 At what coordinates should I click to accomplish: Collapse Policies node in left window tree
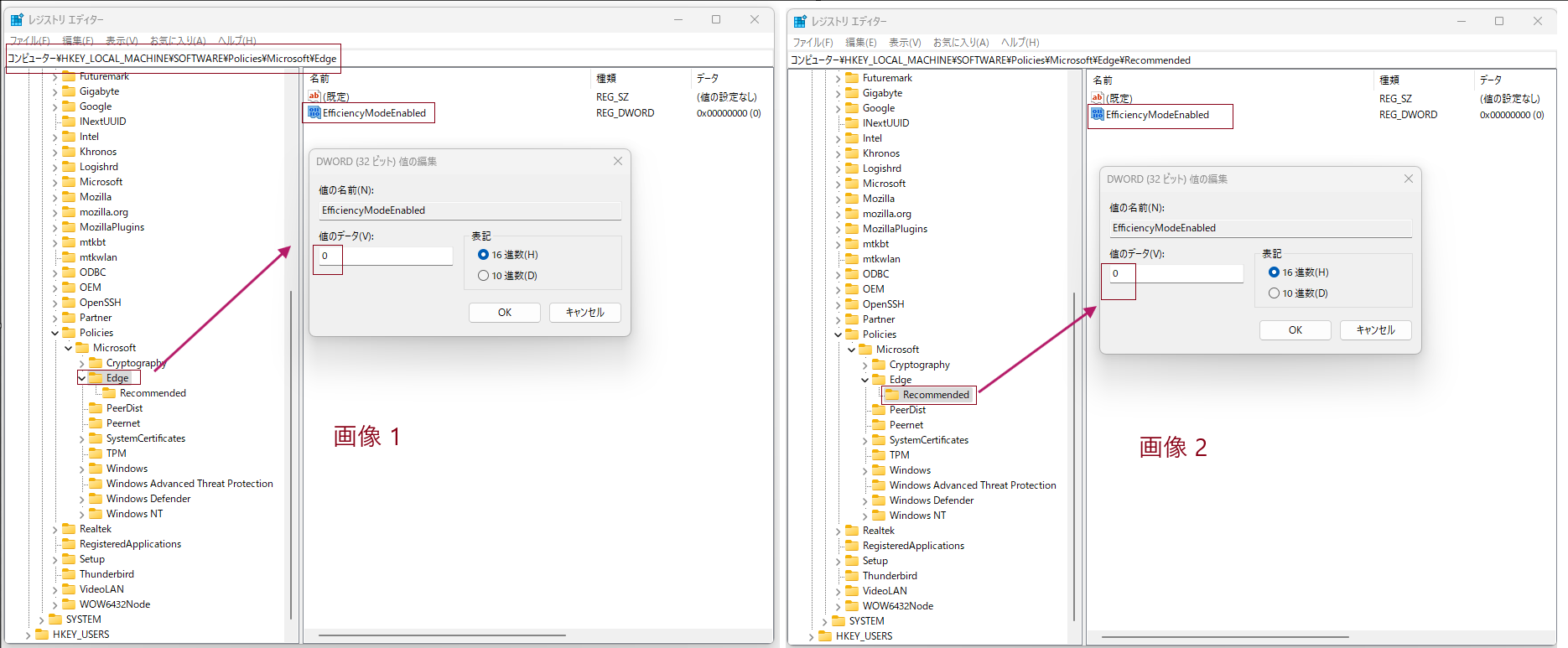pos(55,333)
